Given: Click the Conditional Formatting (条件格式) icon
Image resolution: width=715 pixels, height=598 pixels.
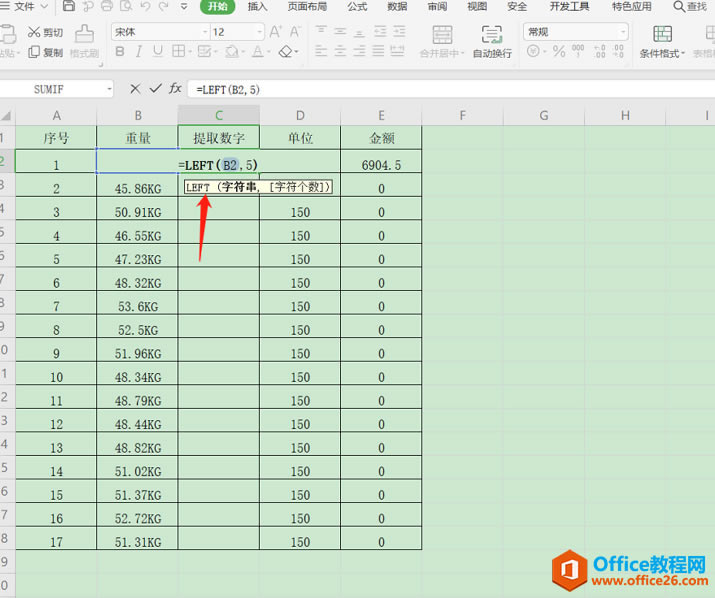Looking at the screenshot, I should tap(662, 35).
